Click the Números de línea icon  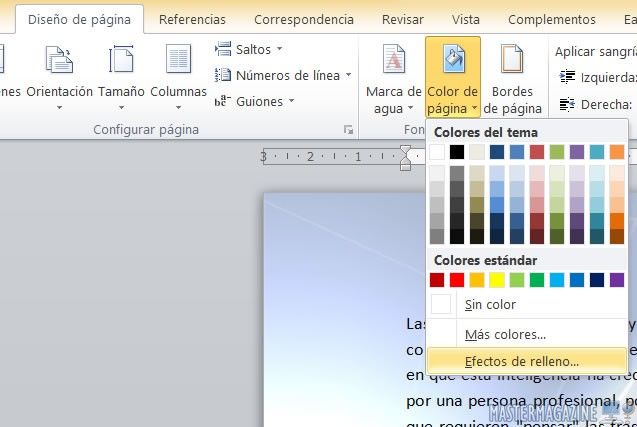pyautogui.click(x=223, y=75)
